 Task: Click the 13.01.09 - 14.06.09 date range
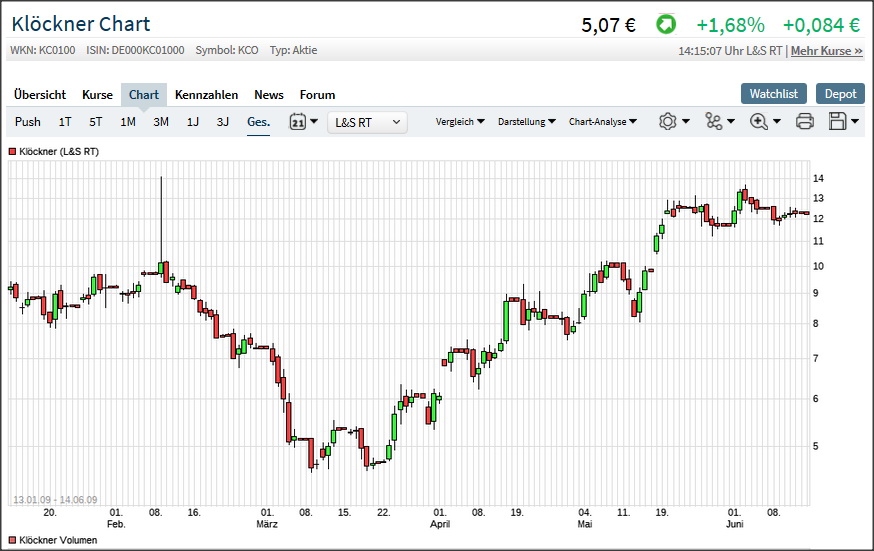click(55, 500)
